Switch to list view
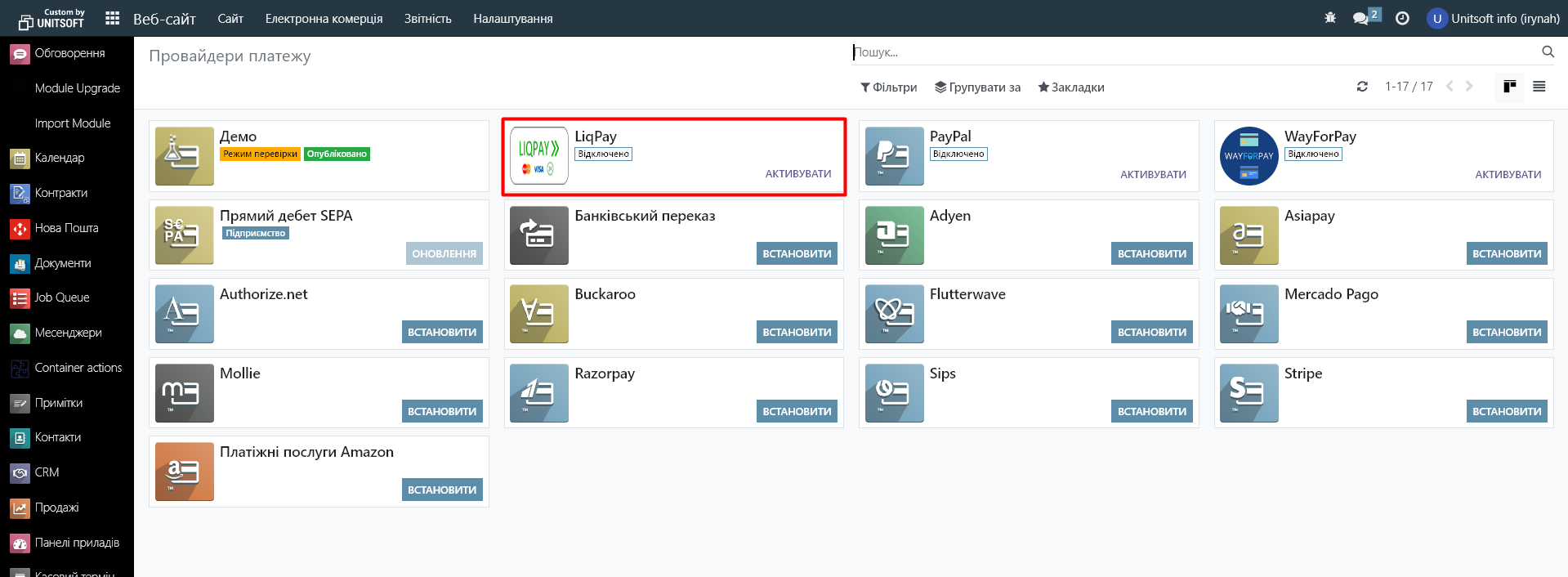 pyautogui.click(x=1539, y=87)
